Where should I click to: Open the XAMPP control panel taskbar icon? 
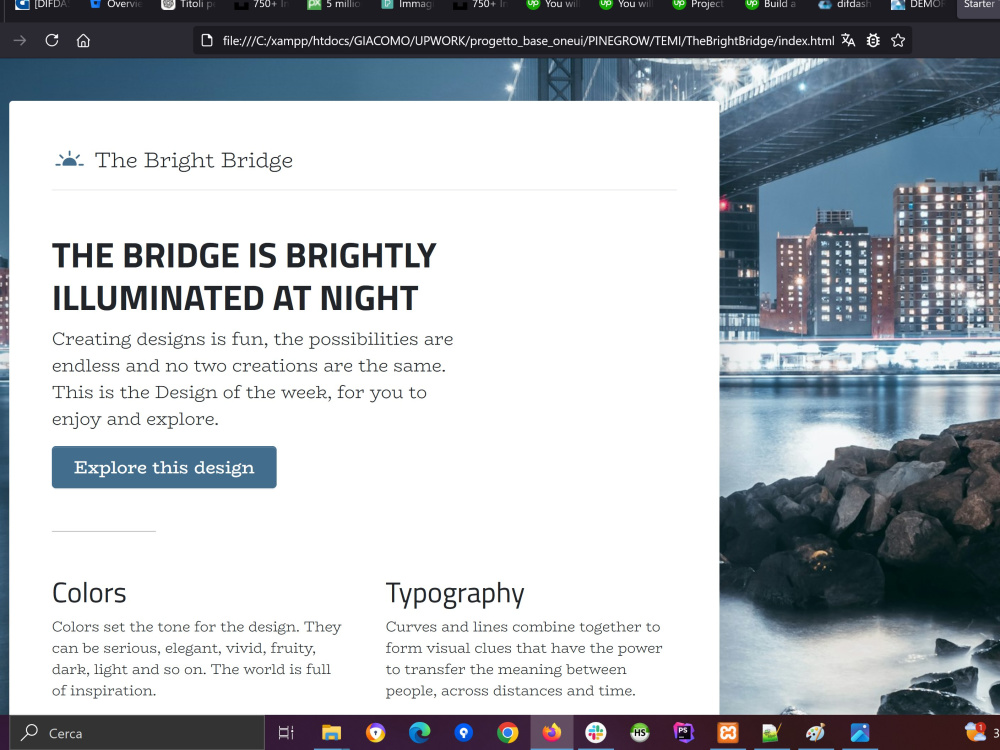click(728, 733)
